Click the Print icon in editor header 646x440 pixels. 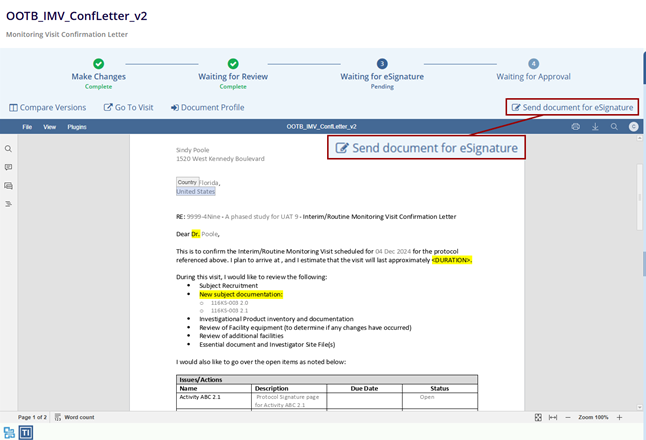click(575, 127)
